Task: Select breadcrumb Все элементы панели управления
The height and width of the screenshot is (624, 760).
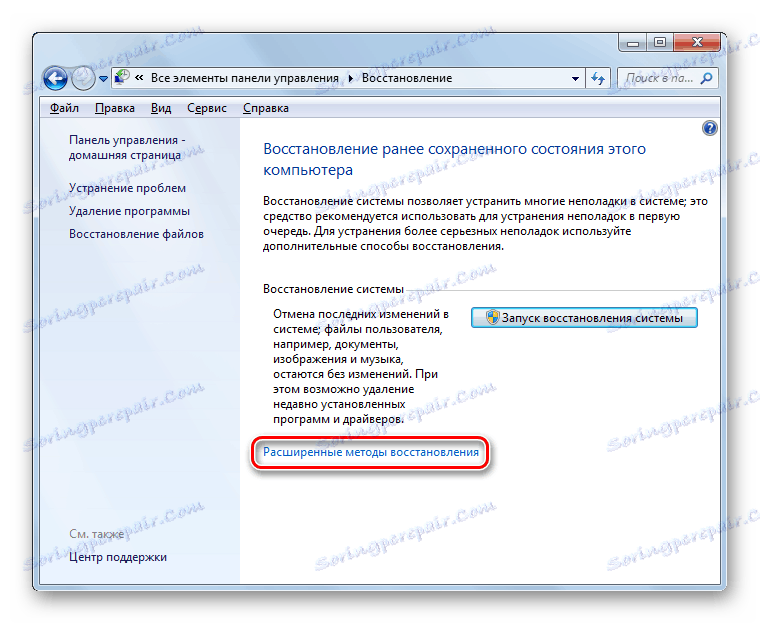Action: (x=245, y=78)
